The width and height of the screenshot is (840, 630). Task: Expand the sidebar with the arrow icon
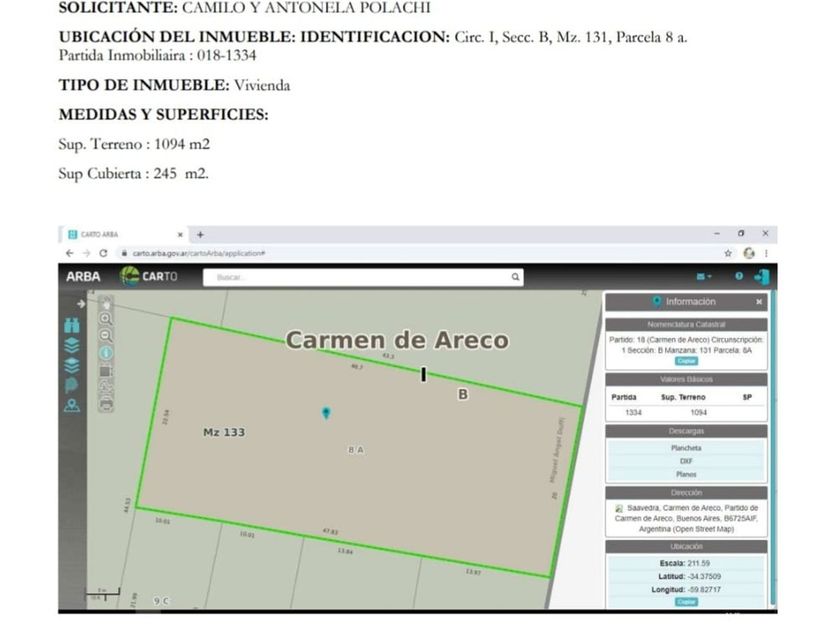click(x=80, y=304)
